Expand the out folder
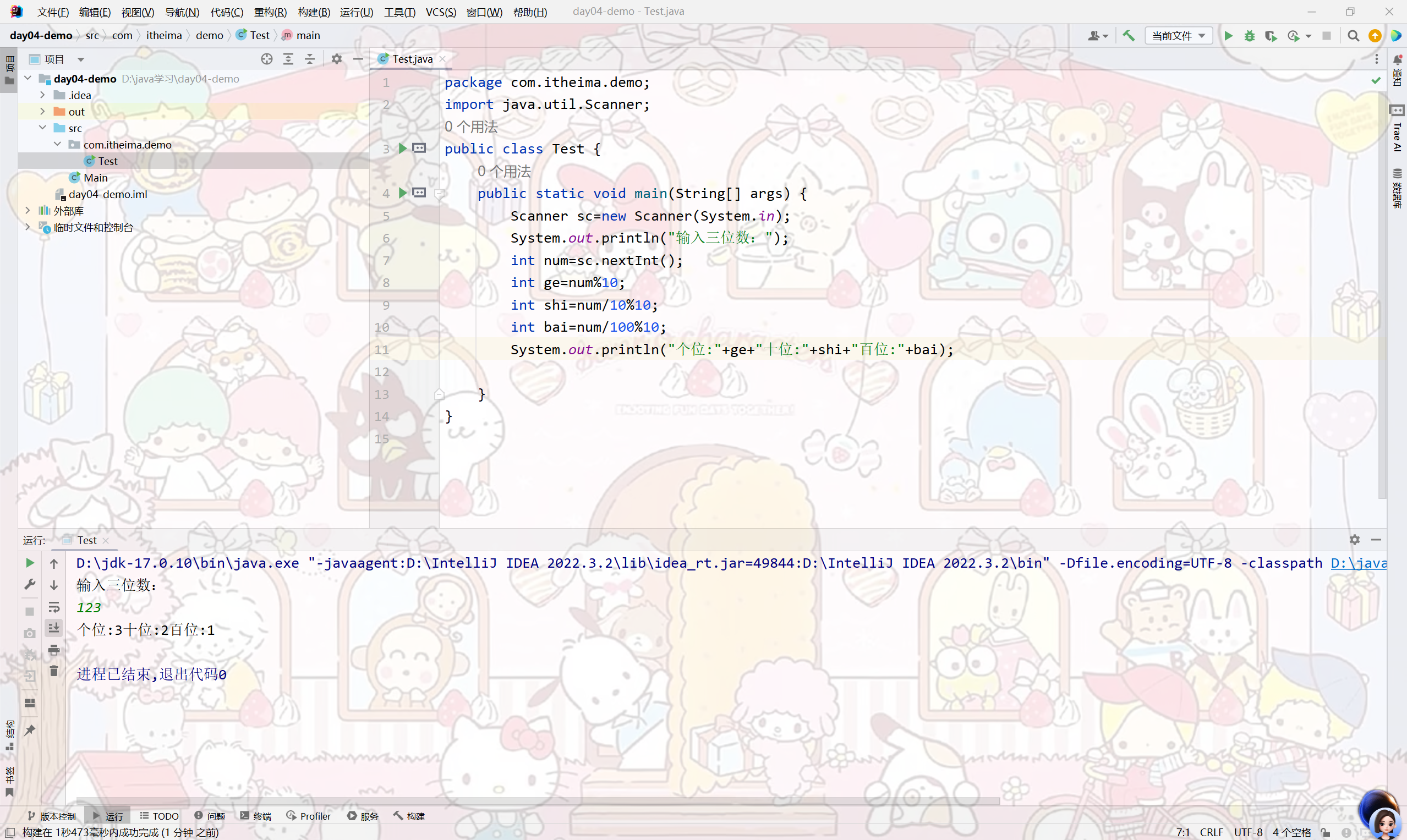Image resolution: width=1407 pixels, height=840 pixels. tap(42, 112)
